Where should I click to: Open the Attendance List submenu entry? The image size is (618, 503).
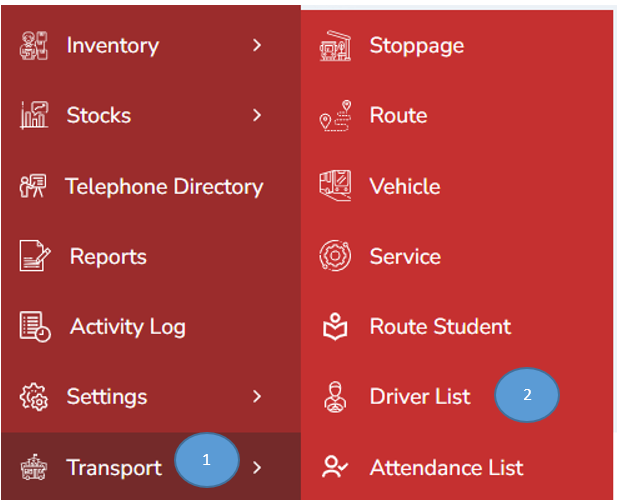(x=456, y=467)
